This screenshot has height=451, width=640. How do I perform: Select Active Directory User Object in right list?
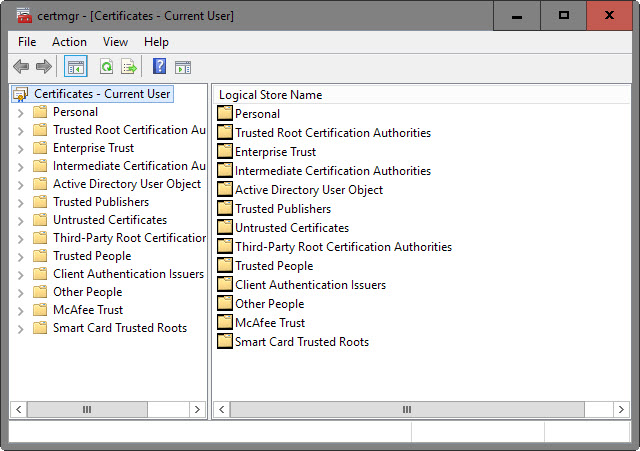click(x=309, y=190)
